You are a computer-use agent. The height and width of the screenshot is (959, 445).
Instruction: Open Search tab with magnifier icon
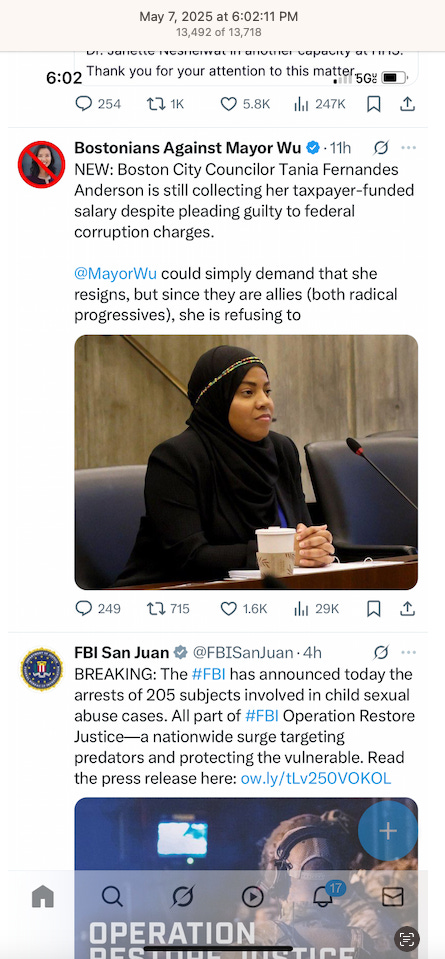tap(112, 897)
